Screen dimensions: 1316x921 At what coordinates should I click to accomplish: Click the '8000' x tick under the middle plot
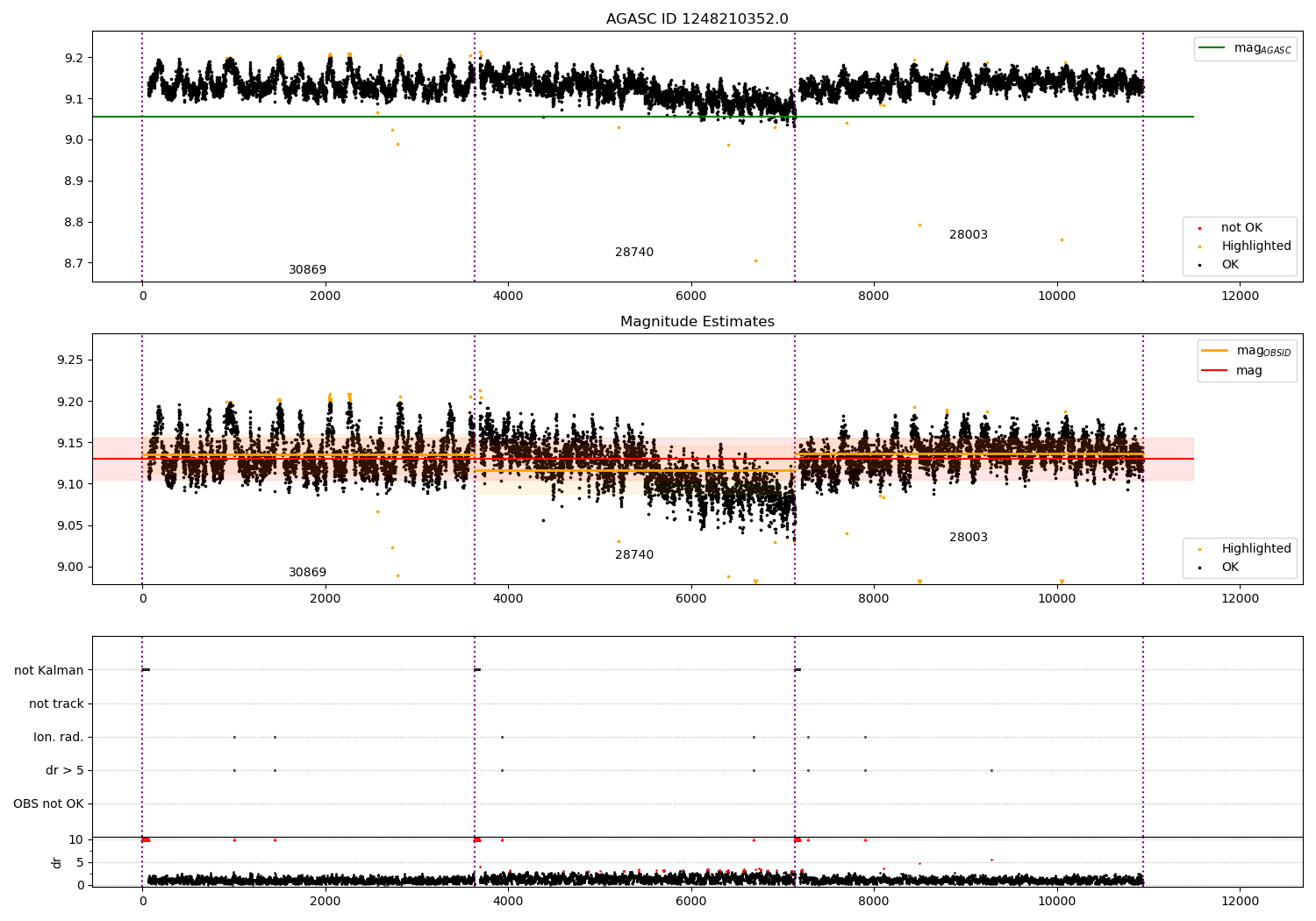874,599
